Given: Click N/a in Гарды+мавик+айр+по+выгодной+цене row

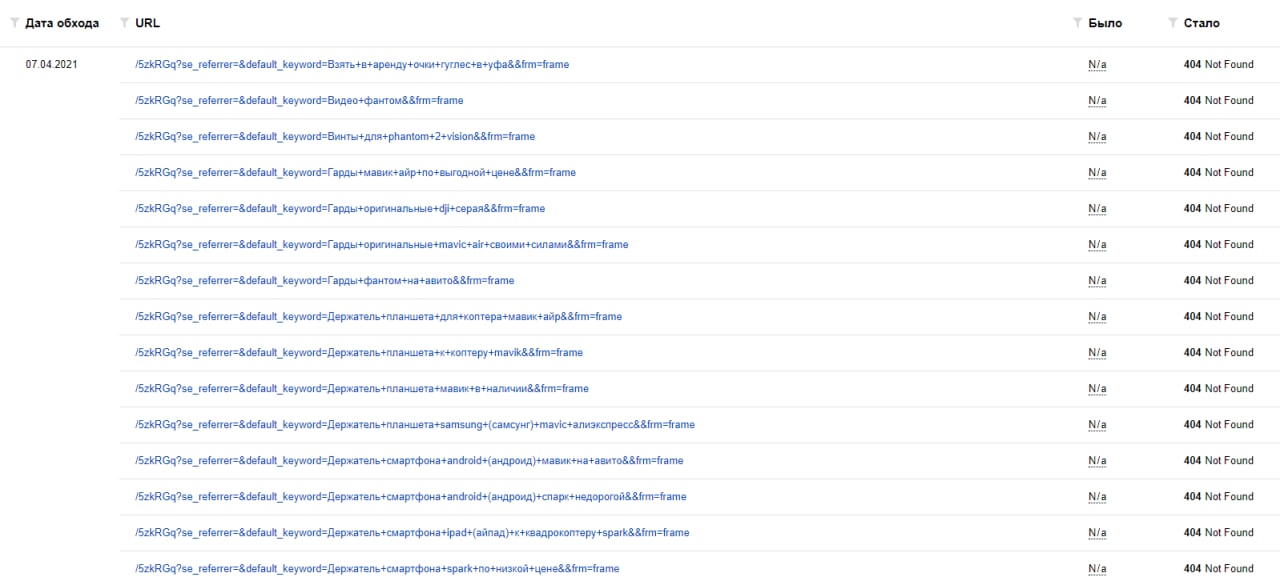Looking at the screenshot, I should click(x=1097, y=172).
